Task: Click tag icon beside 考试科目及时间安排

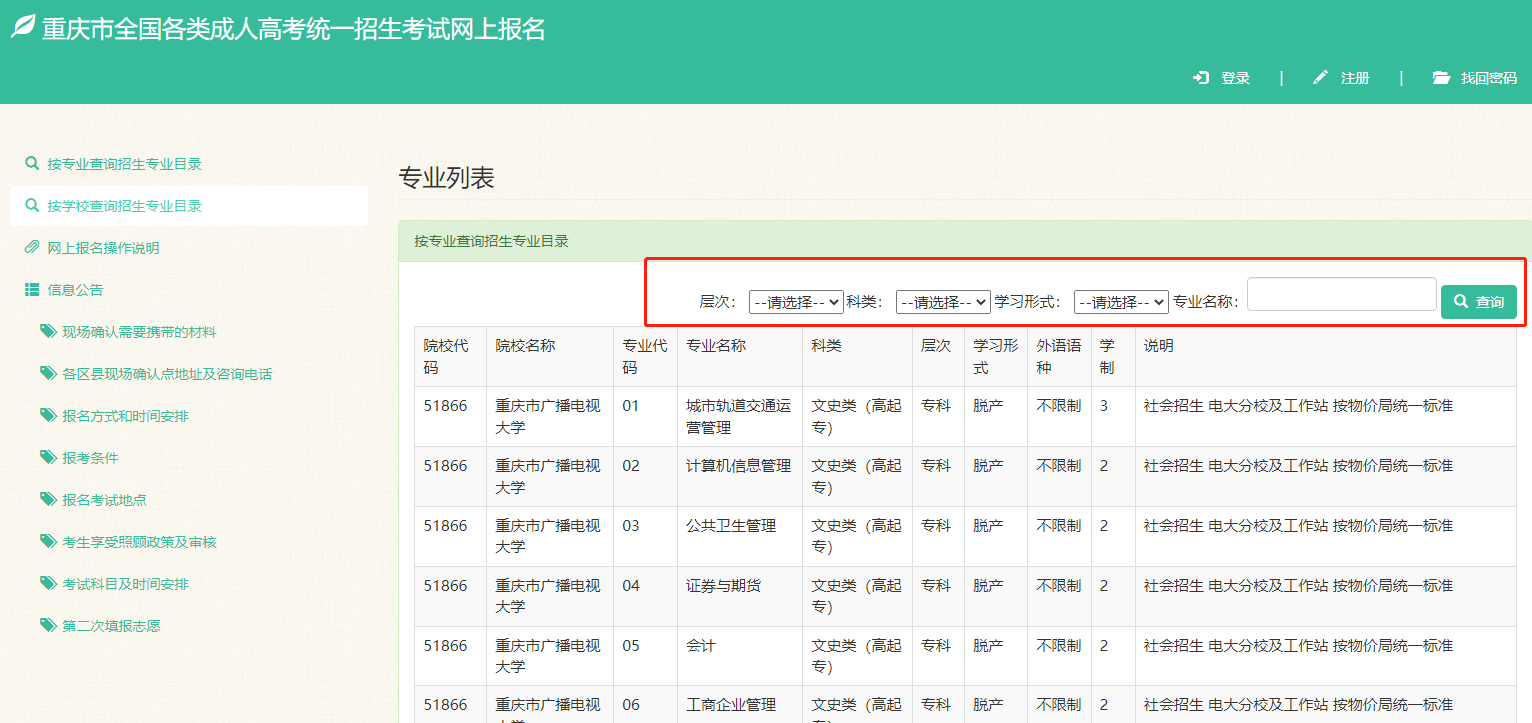Action: pos(48,583)
